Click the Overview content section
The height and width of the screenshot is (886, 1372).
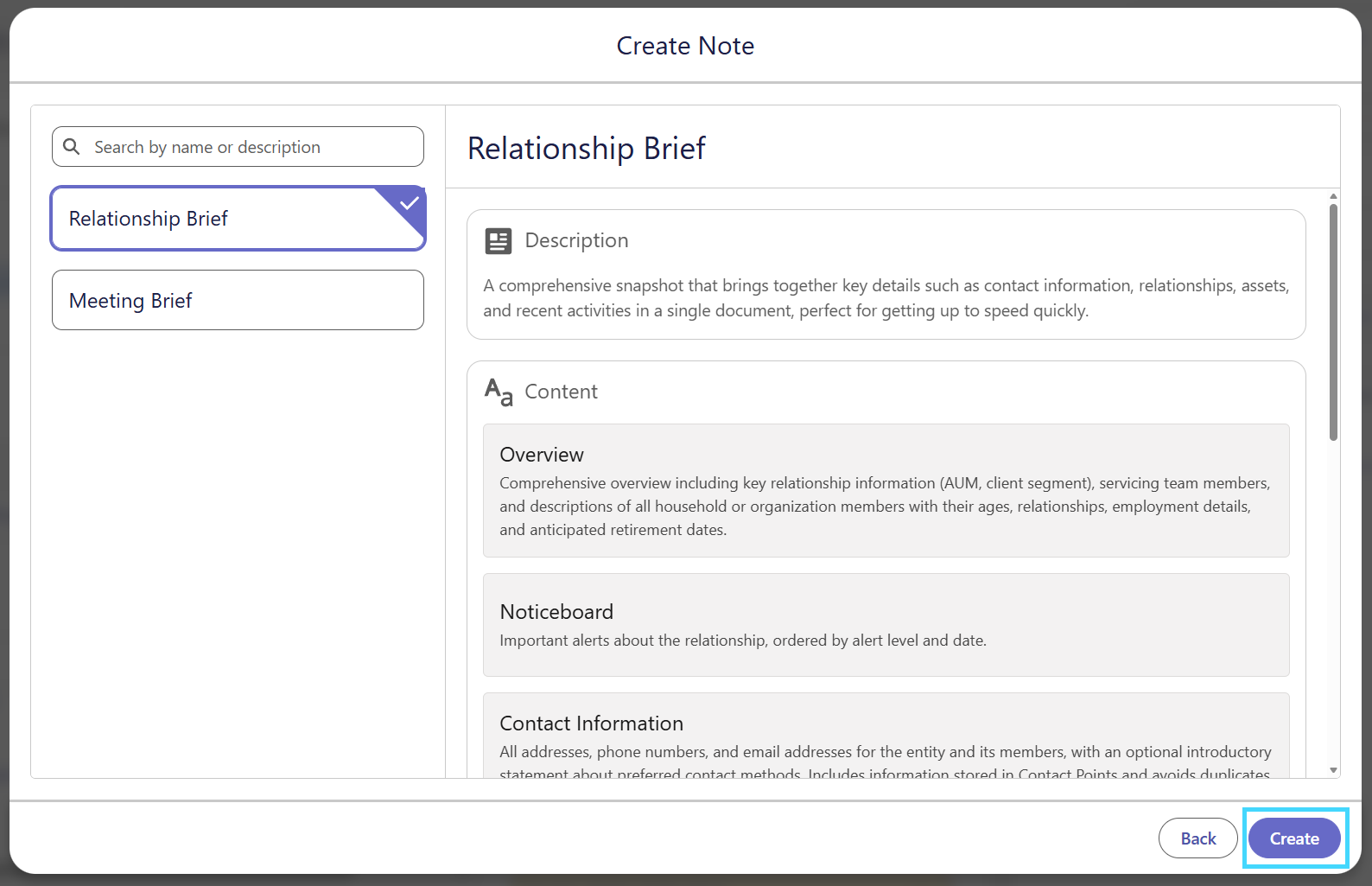point(886,490)
